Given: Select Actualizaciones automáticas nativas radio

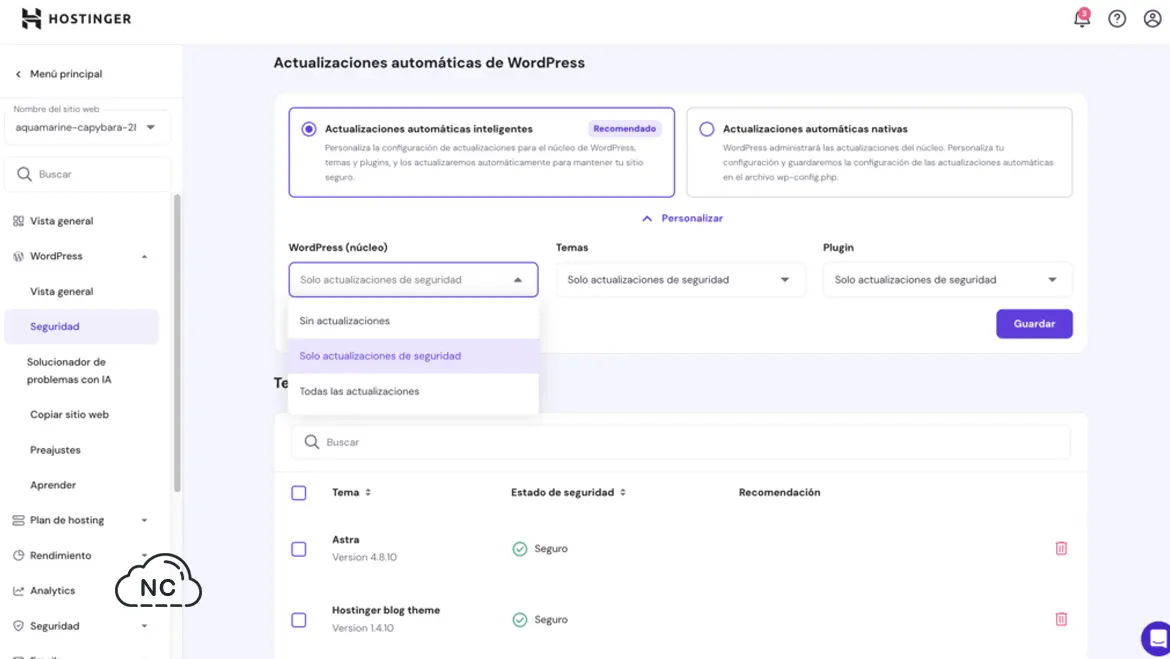Looking at the screenshot, I should pos(707,129).
